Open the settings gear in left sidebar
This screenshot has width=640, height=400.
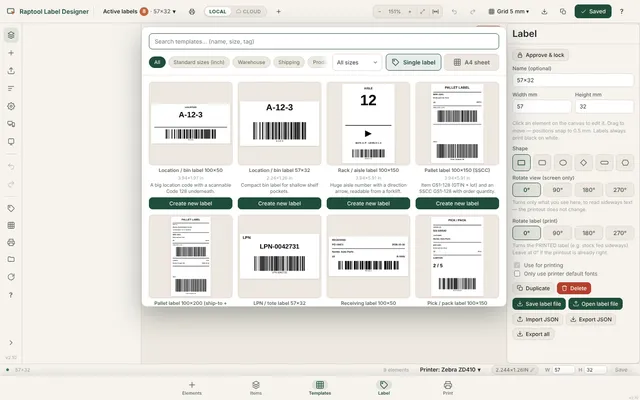pos(11,106)
